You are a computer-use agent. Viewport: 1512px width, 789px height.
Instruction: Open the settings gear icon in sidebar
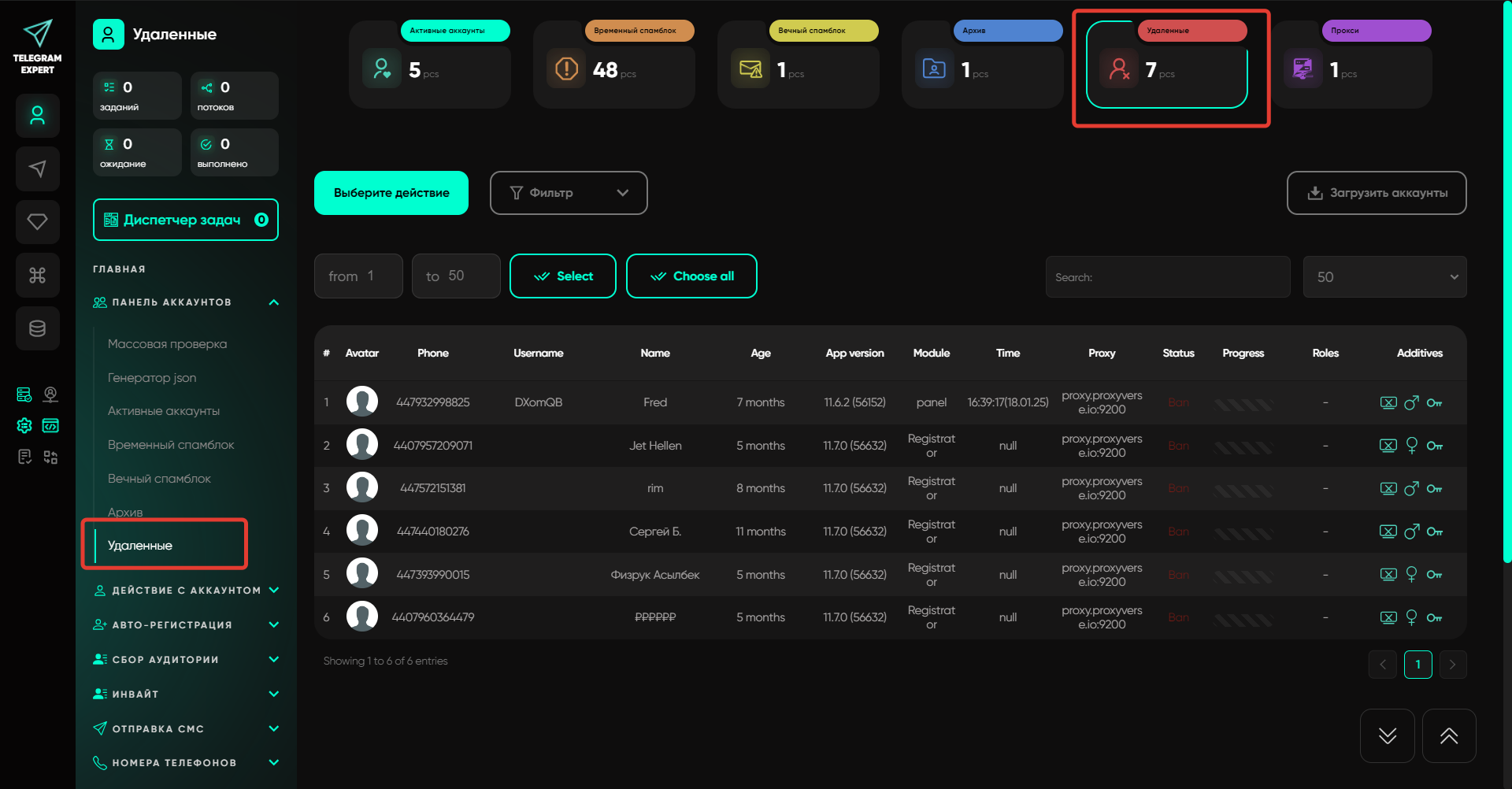click(x=24, y=426)
